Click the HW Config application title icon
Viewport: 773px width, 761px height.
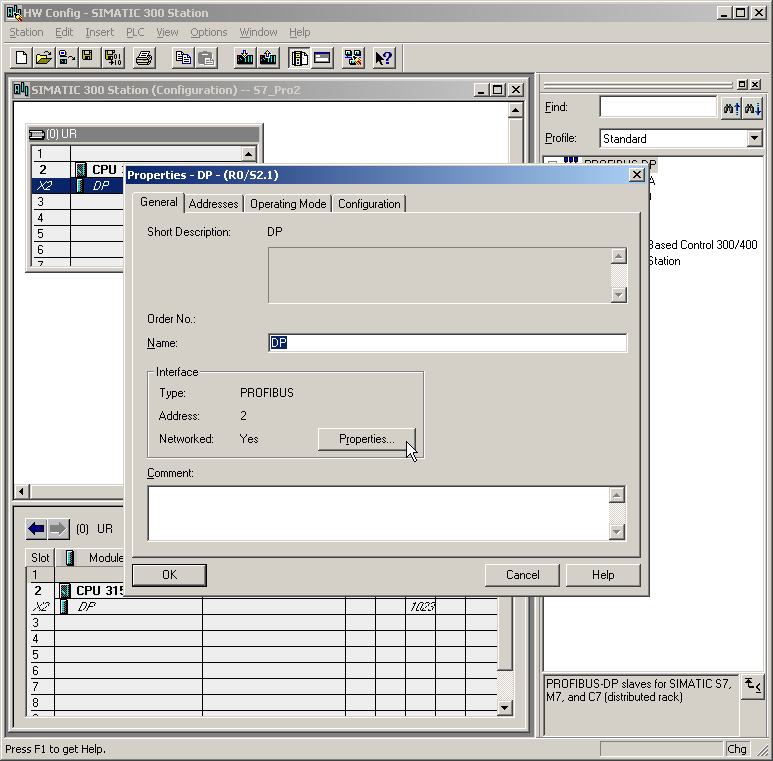pos(14,13)
